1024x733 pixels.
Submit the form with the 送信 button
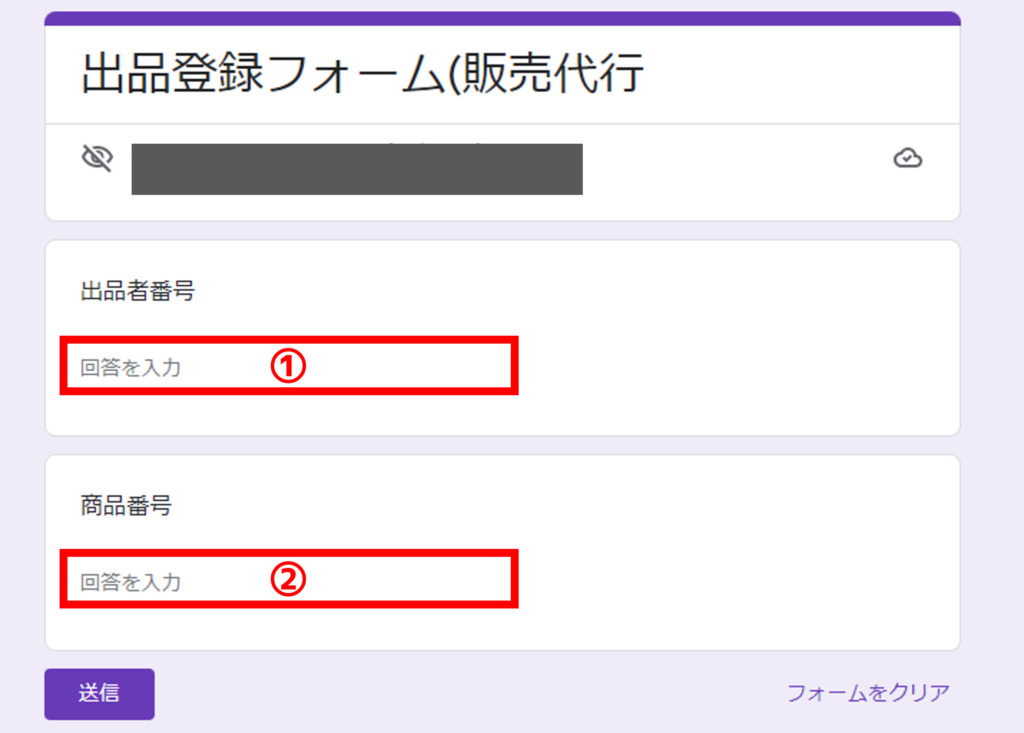click(x=99, y=694)
